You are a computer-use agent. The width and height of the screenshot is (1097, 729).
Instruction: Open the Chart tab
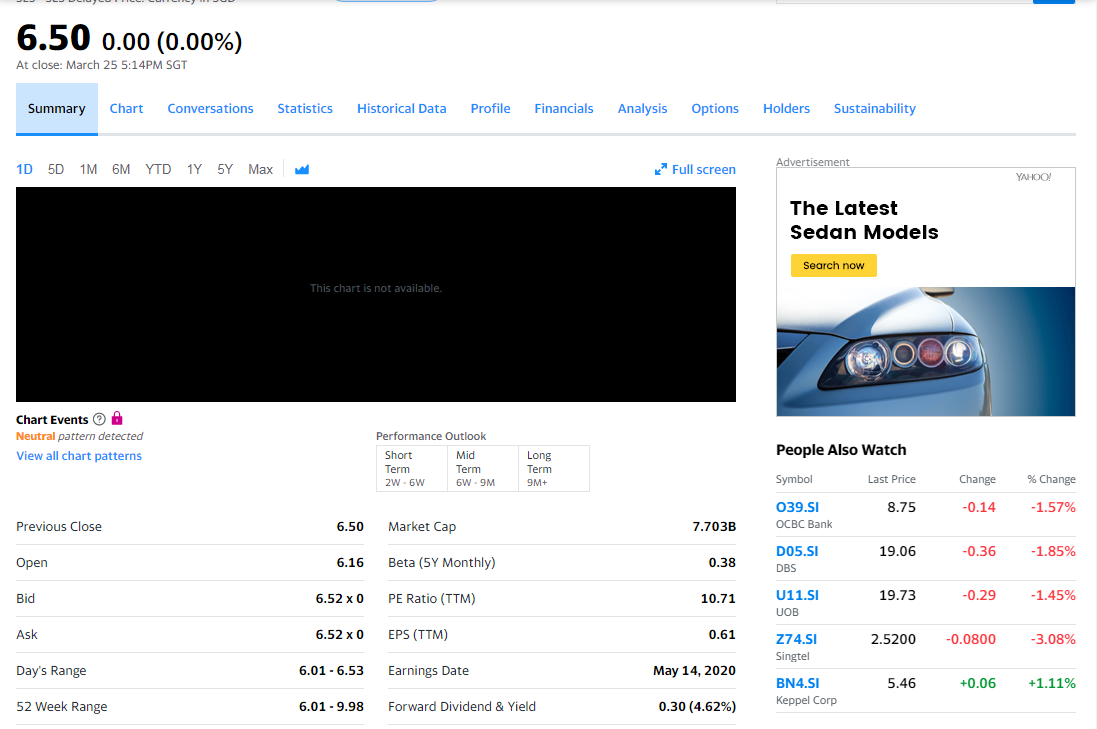[126, 108]
